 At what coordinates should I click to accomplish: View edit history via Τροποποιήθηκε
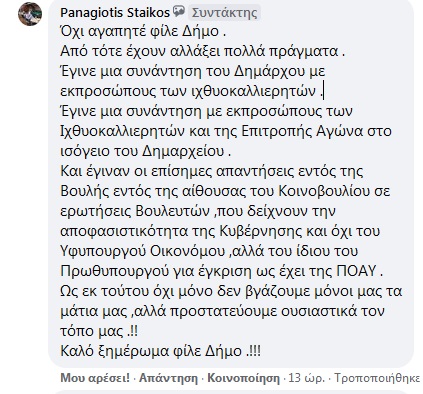pyautogui.click(x=377, y=378)
